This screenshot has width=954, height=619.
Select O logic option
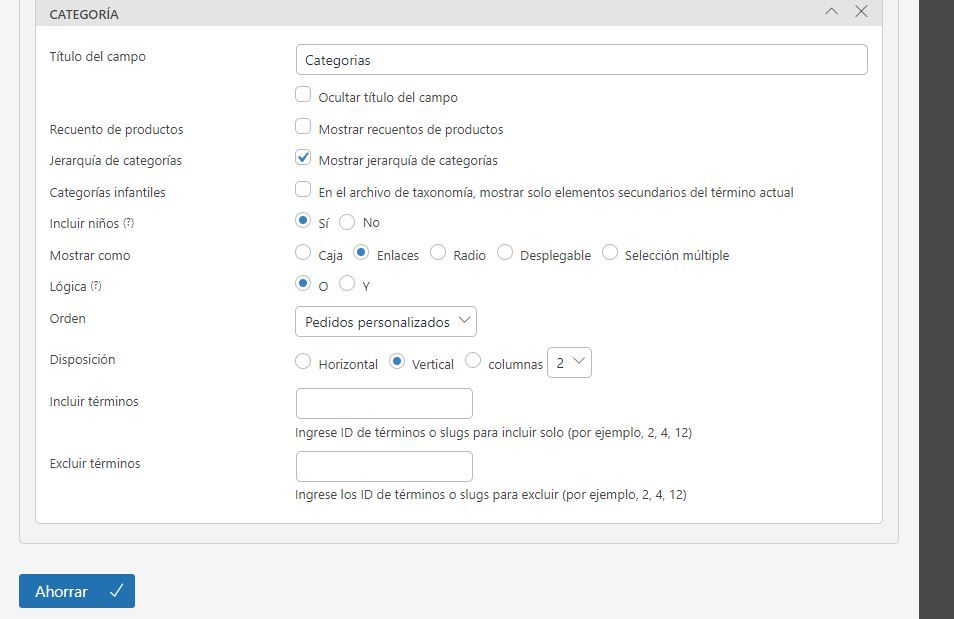pos(302,283)
